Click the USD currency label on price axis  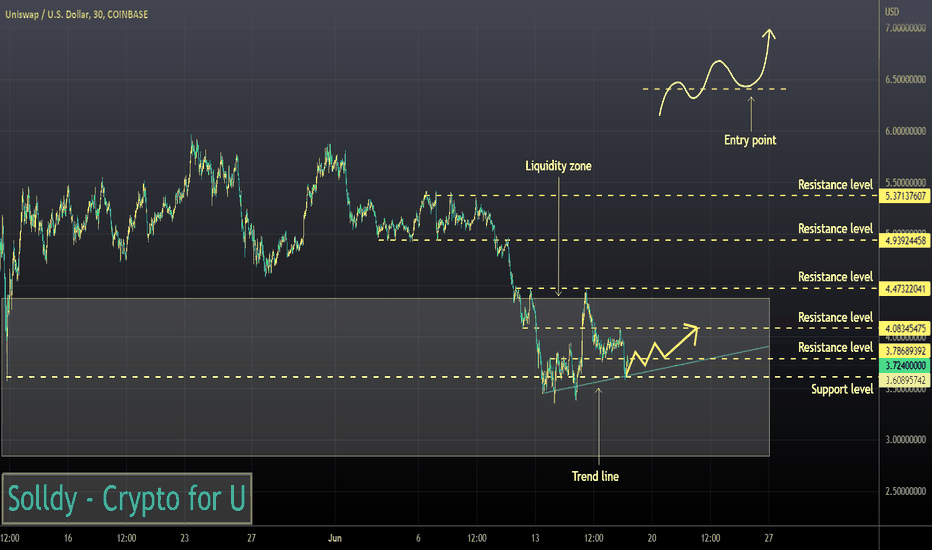pyautogui.click(x=892, y=11)
